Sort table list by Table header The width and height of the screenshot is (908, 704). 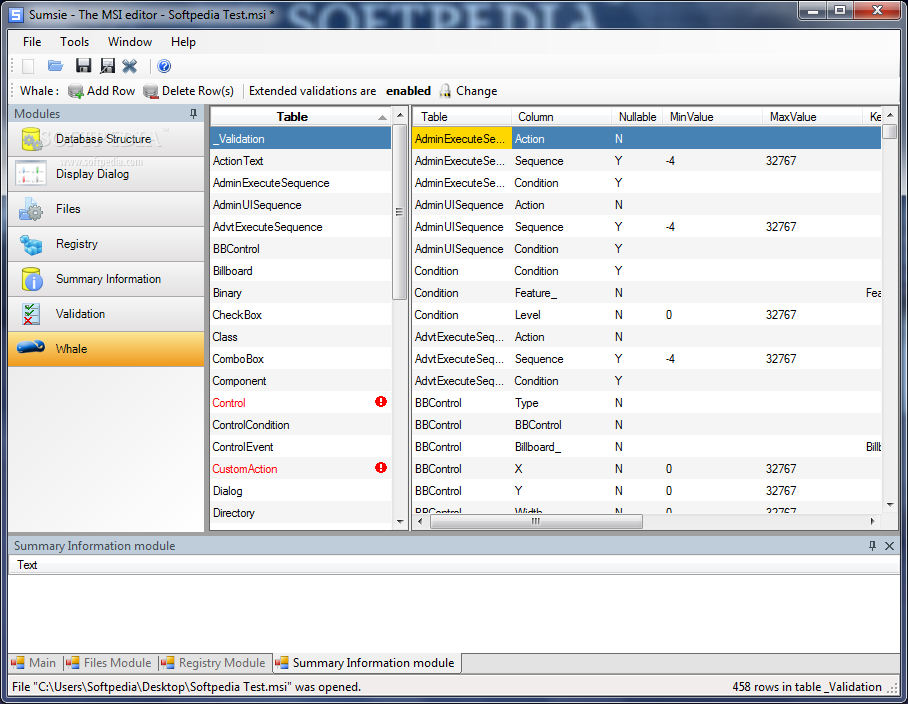(x=300, y=117)
